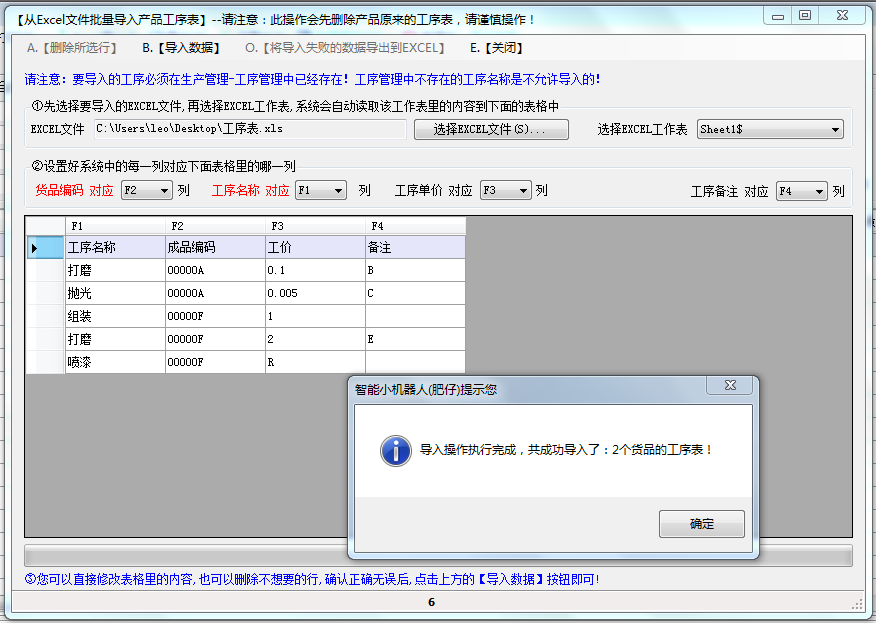Maximize the import window
The height and width of the screenshot is (623, 876).
point(805,15)
